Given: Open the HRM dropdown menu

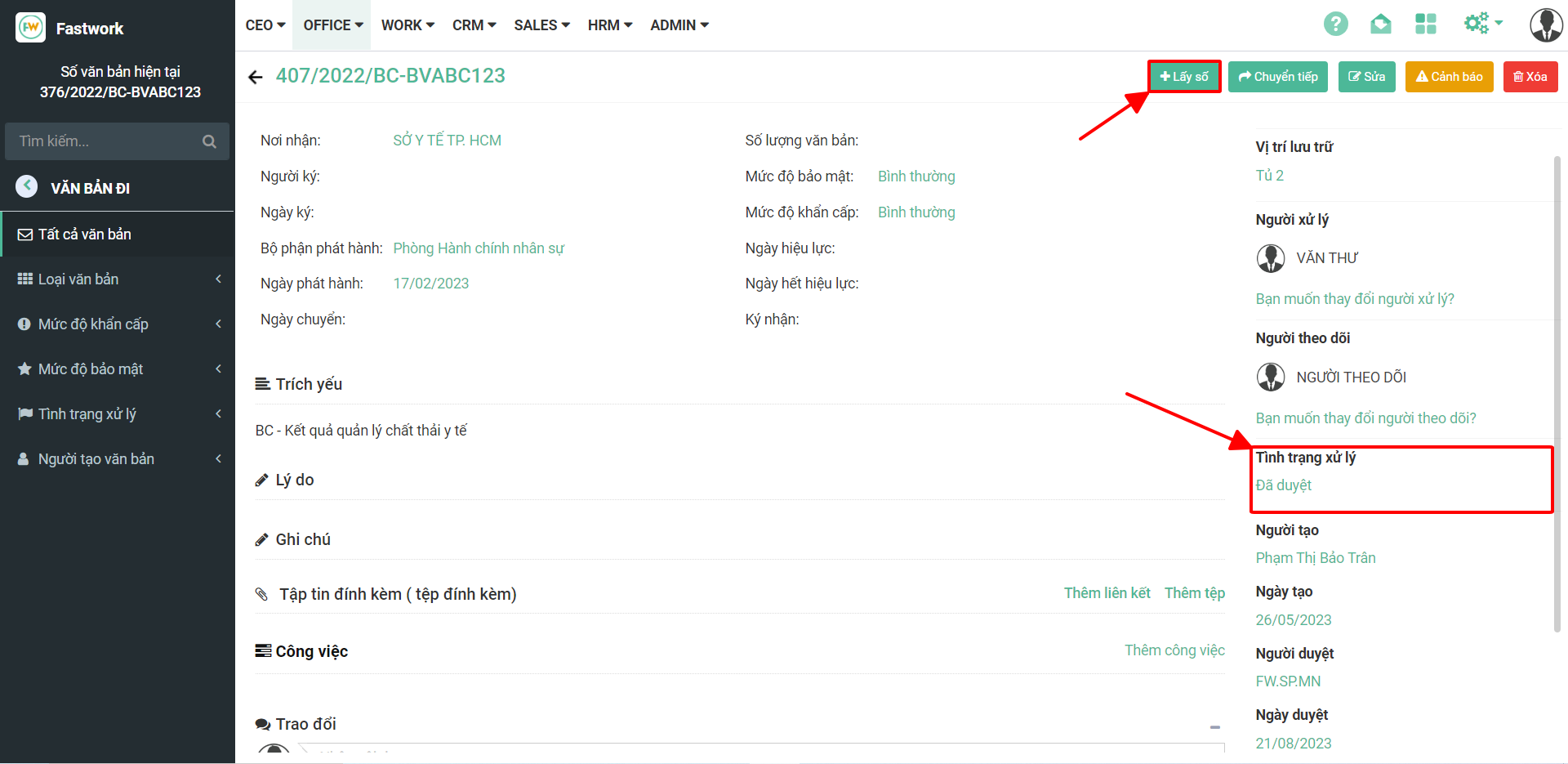Looking at the screenshot, I should pyautogui.click(x=609, y=25).
